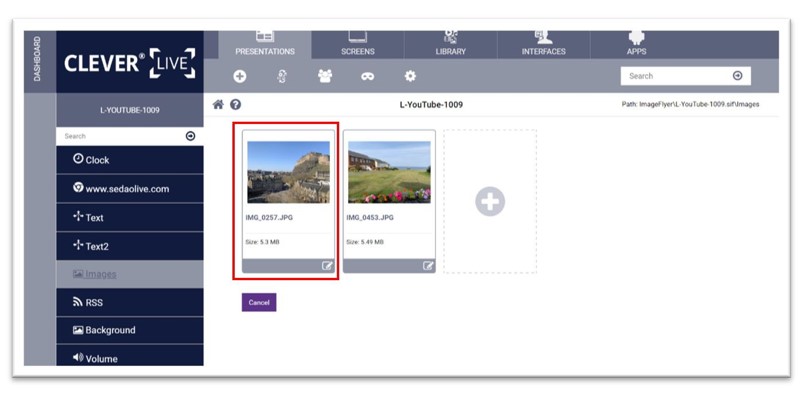Image resolution: width=804 pixels, height=395 pixels.
Task: Open help question mark icon
Action: tap(235, 105)
